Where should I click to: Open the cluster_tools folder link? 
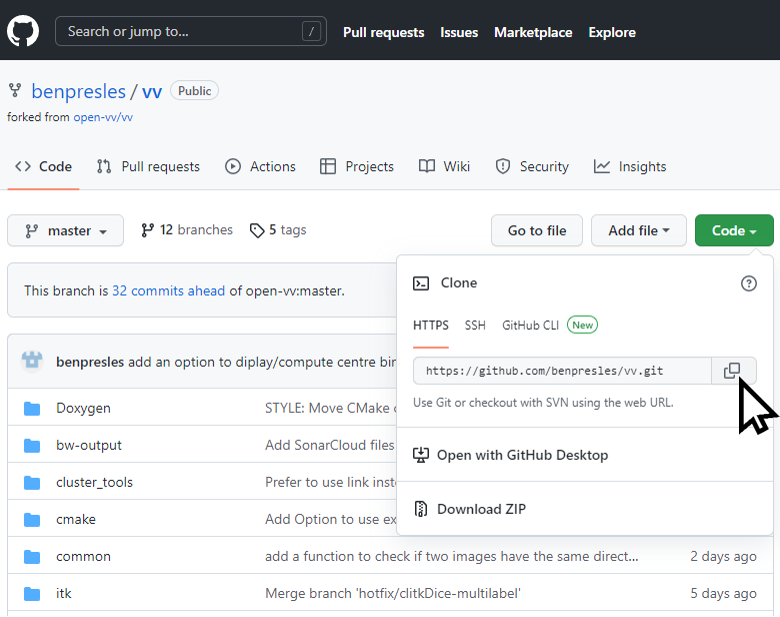[x=95, y=483]
